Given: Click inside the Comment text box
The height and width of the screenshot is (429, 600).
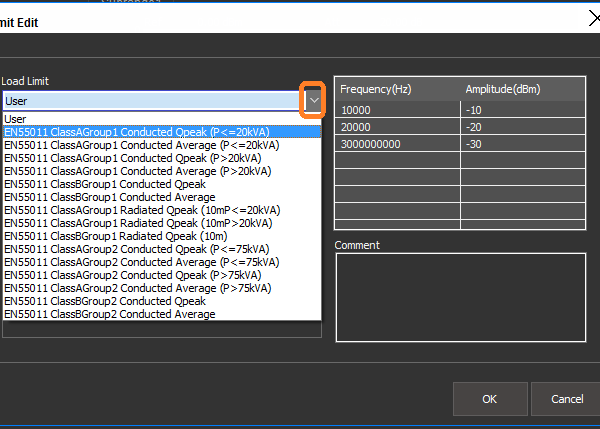Looking at the screenshot, I should click(459, 298).
